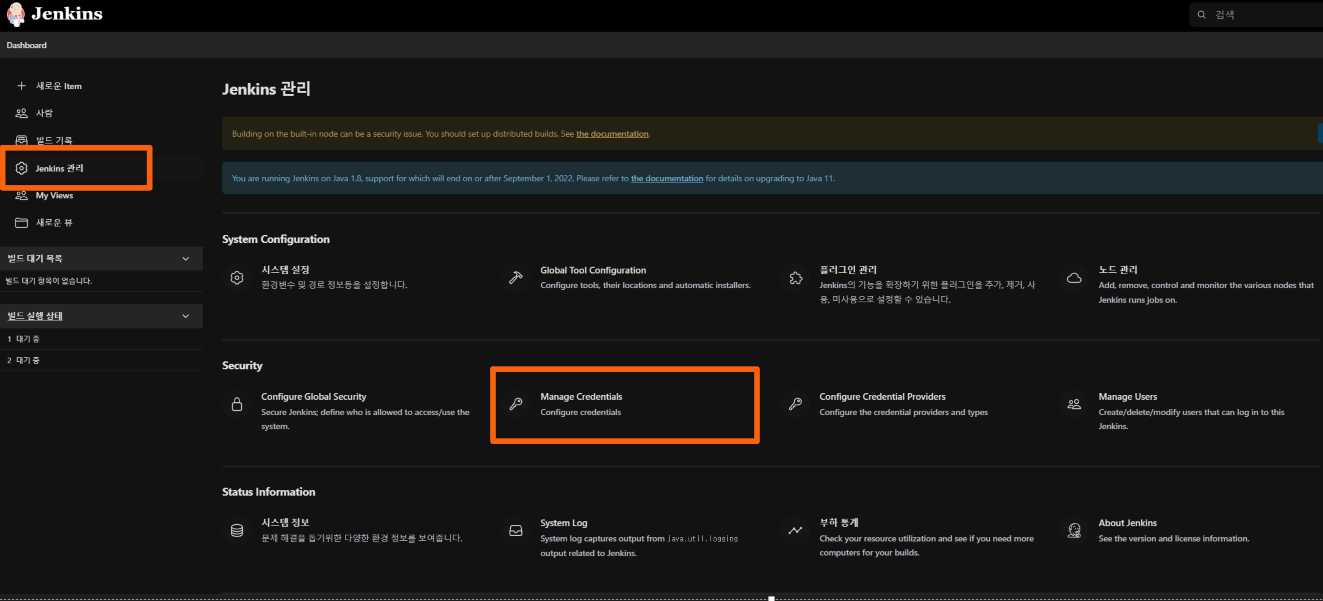Click the gear icon beside Jenkins 관리
This screenshot has height=601, width=1323.
tap(22, 168)
